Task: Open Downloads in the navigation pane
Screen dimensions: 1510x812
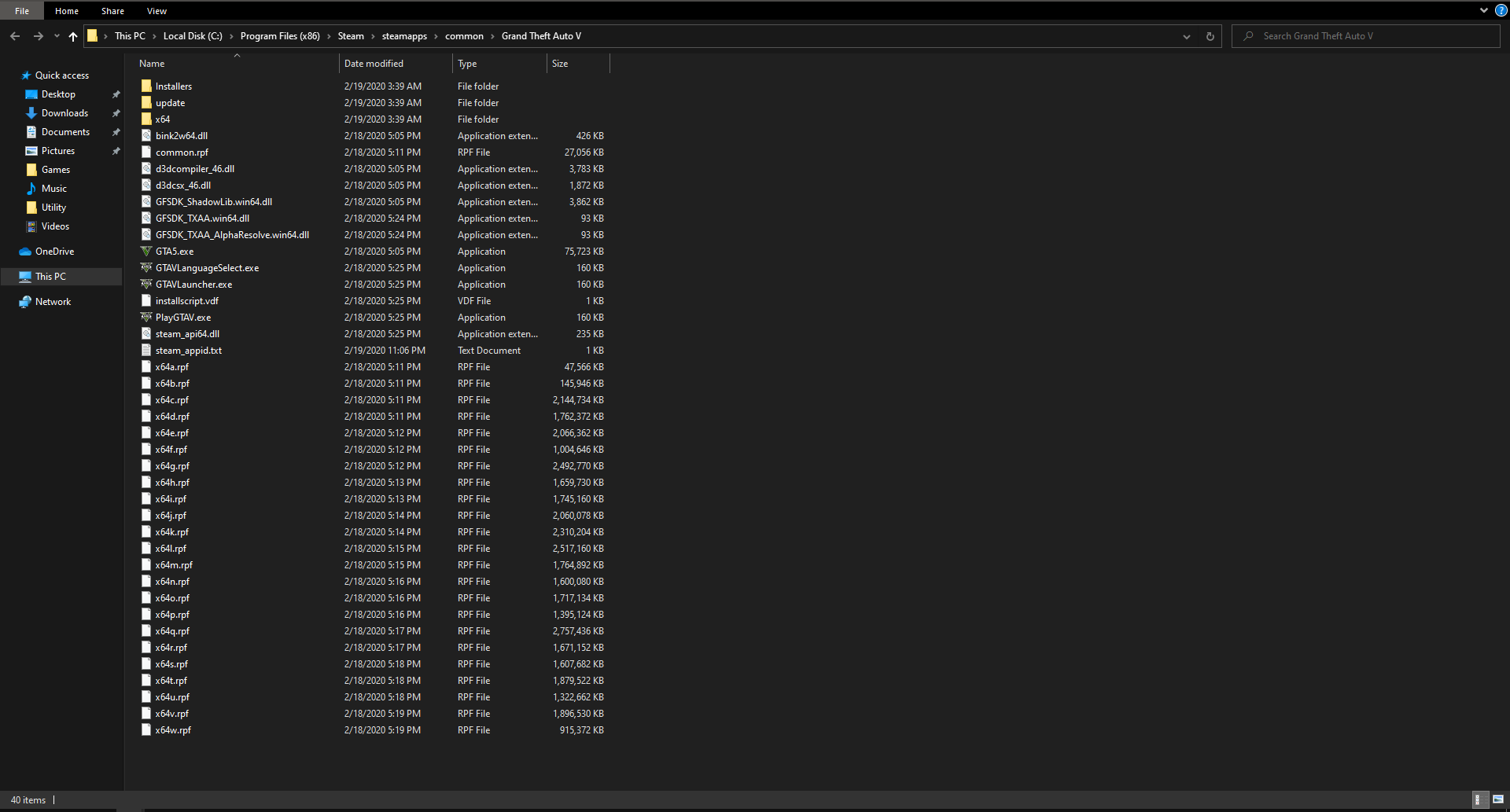Action: click(64, 113)
